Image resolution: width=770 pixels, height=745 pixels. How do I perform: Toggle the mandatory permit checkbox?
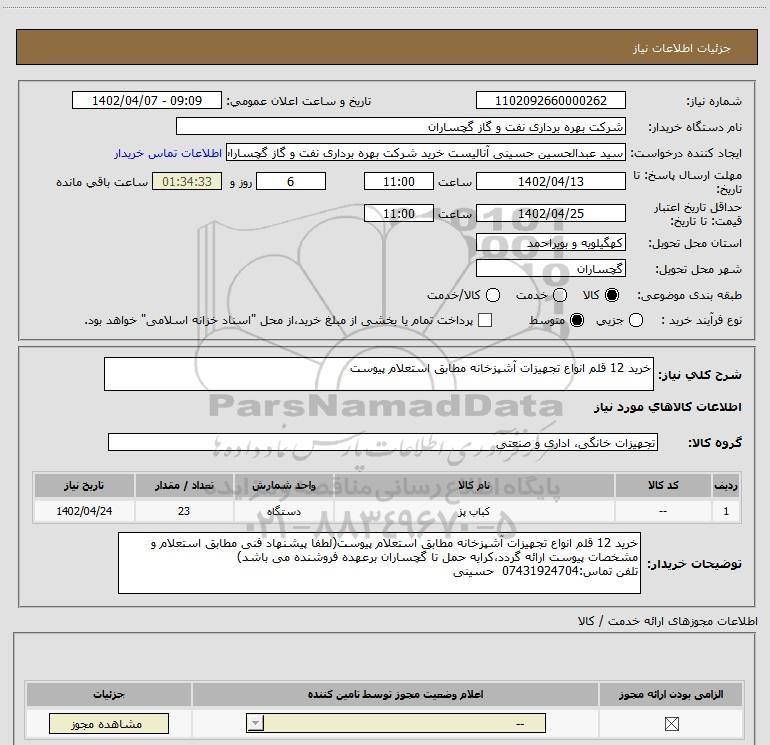(671, 723)
